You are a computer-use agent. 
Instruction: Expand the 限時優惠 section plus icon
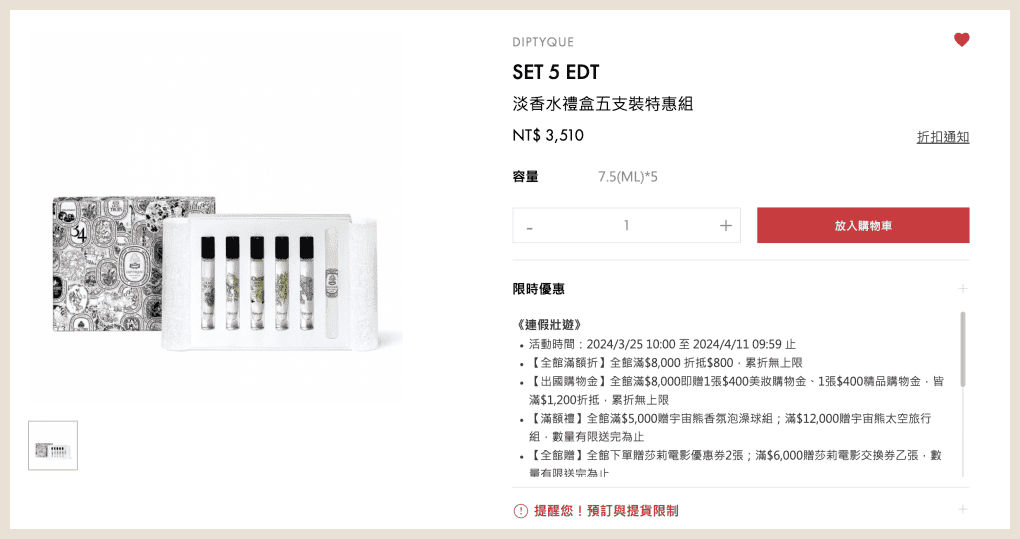point(962,289)
